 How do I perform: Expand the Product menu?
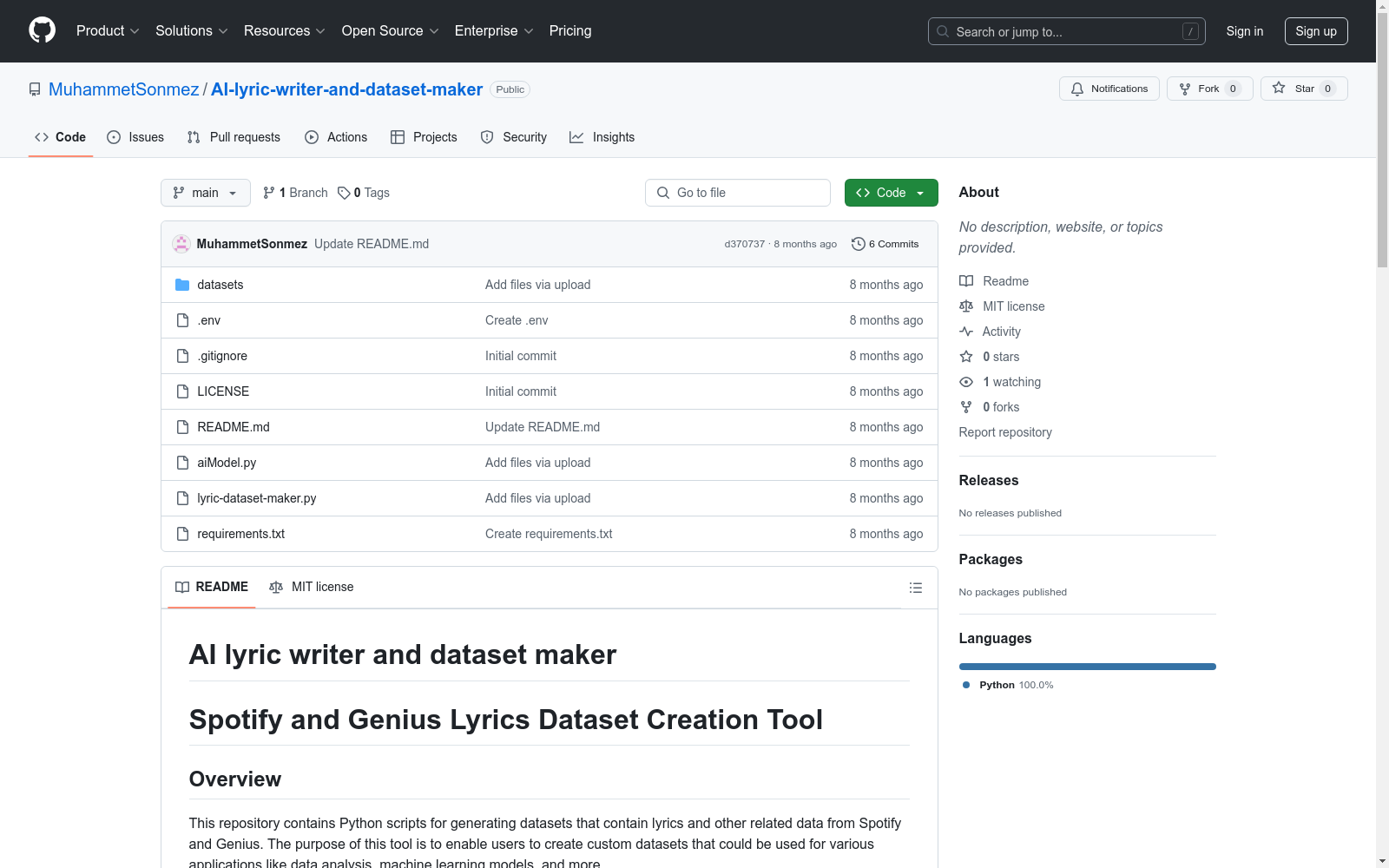pyautogui.click(x=108, y=31)
